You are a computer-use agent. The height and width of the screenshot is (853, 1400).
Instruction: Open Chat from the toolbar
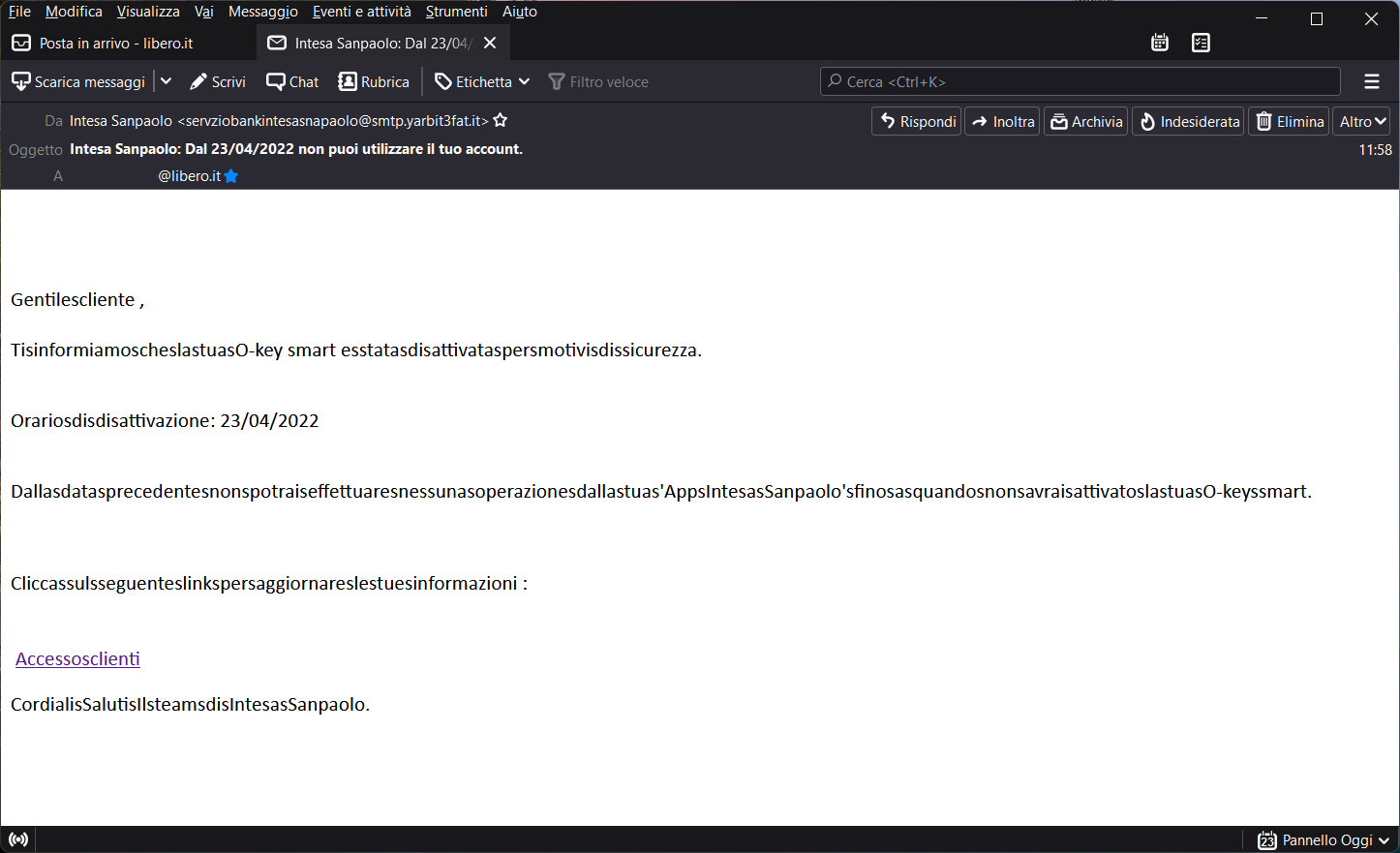click(292, 81)
